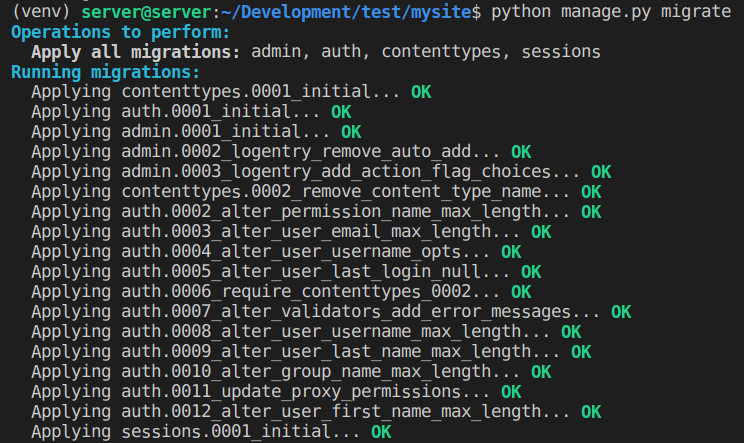The image size is (744, 443).
Task: Click the auth.0005_alter_user_last_login_null line
Action: tap(286, 272)
